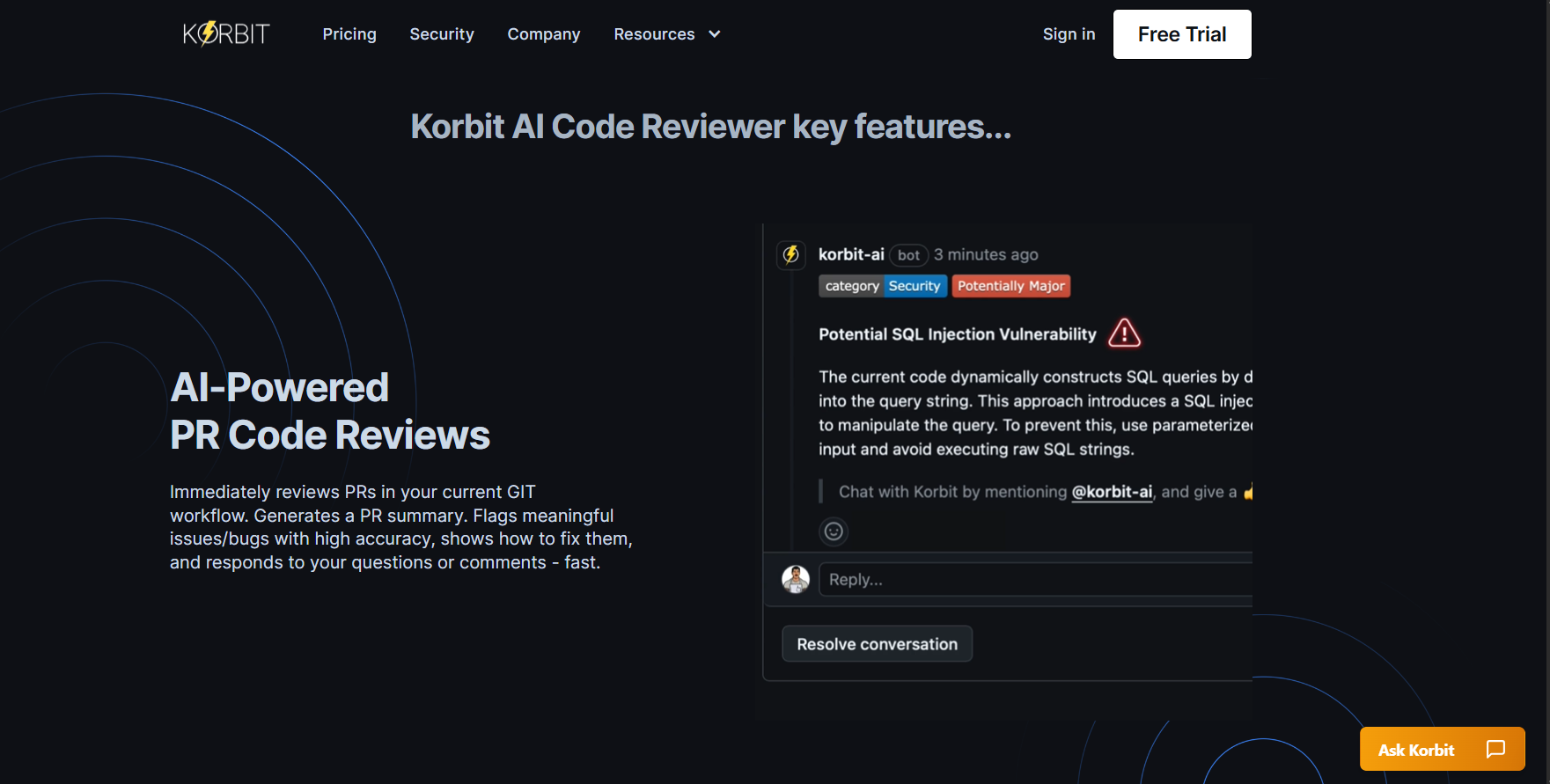
Task: Click the 'Korbit AI Code Reviewer key features...' heading
Action: point(711,127)
